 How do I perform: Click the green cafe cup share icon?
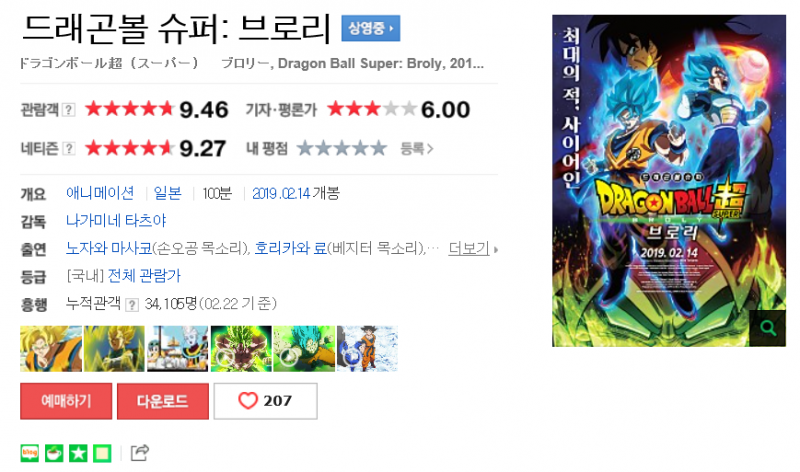pos(54,453)
